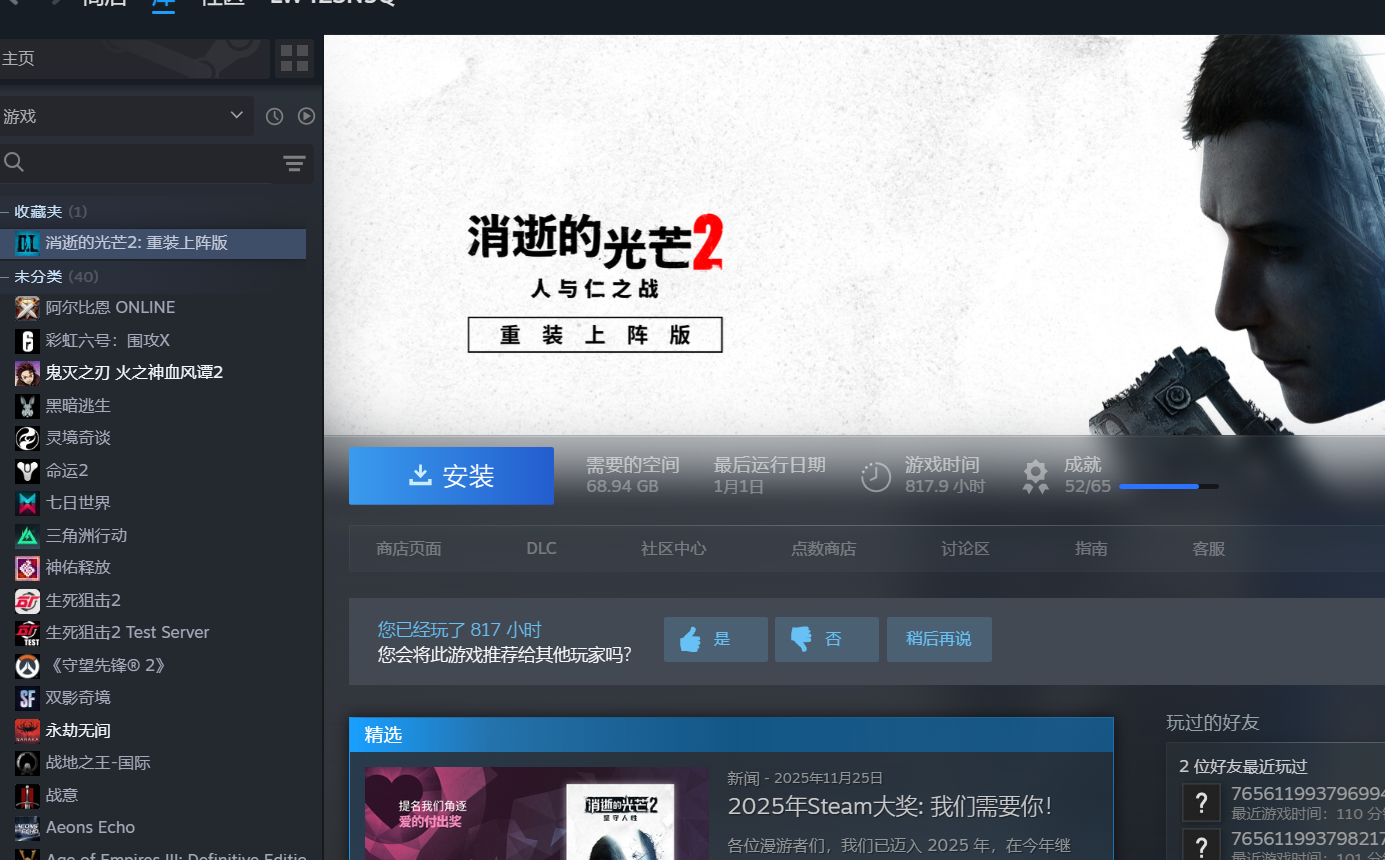Open the DLC tab
Viewport: 1385px width, 860px height.
point(541,549)
